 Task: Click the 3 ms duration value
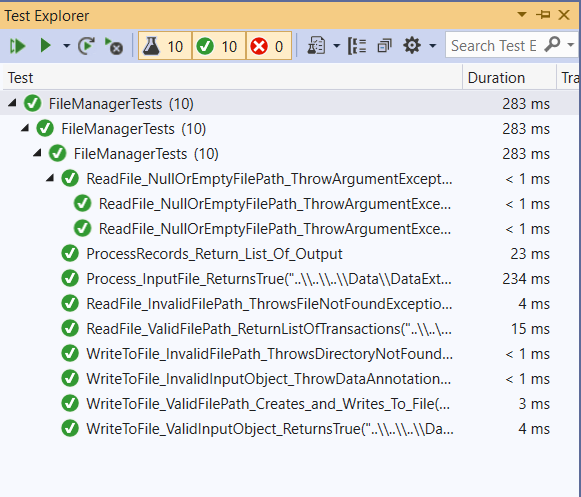534,404
